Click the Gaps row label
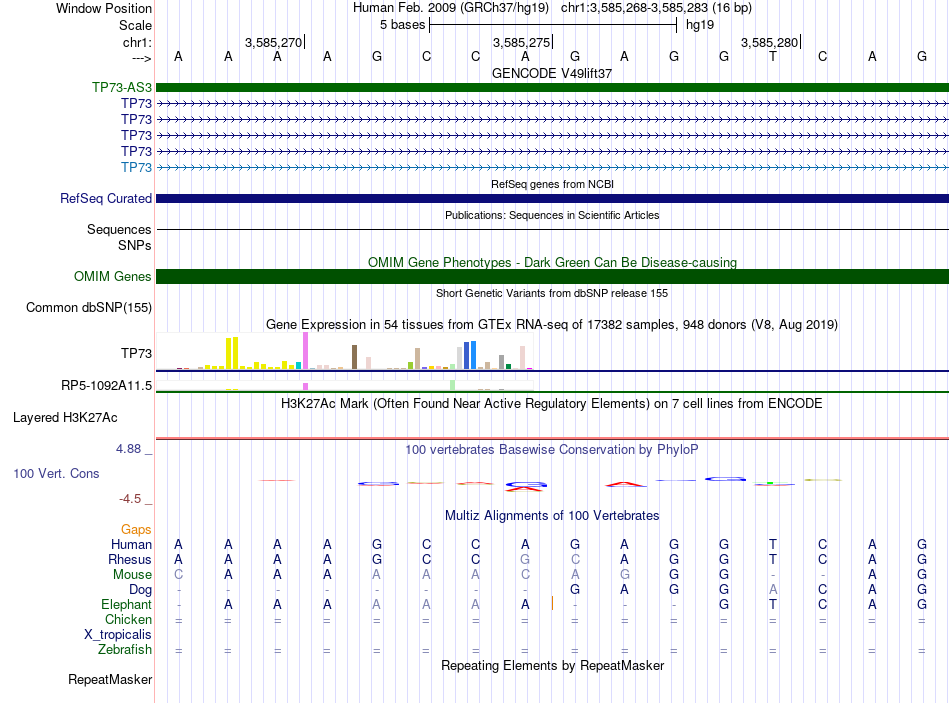The image size is (950, 703). [x=136, y=530]
